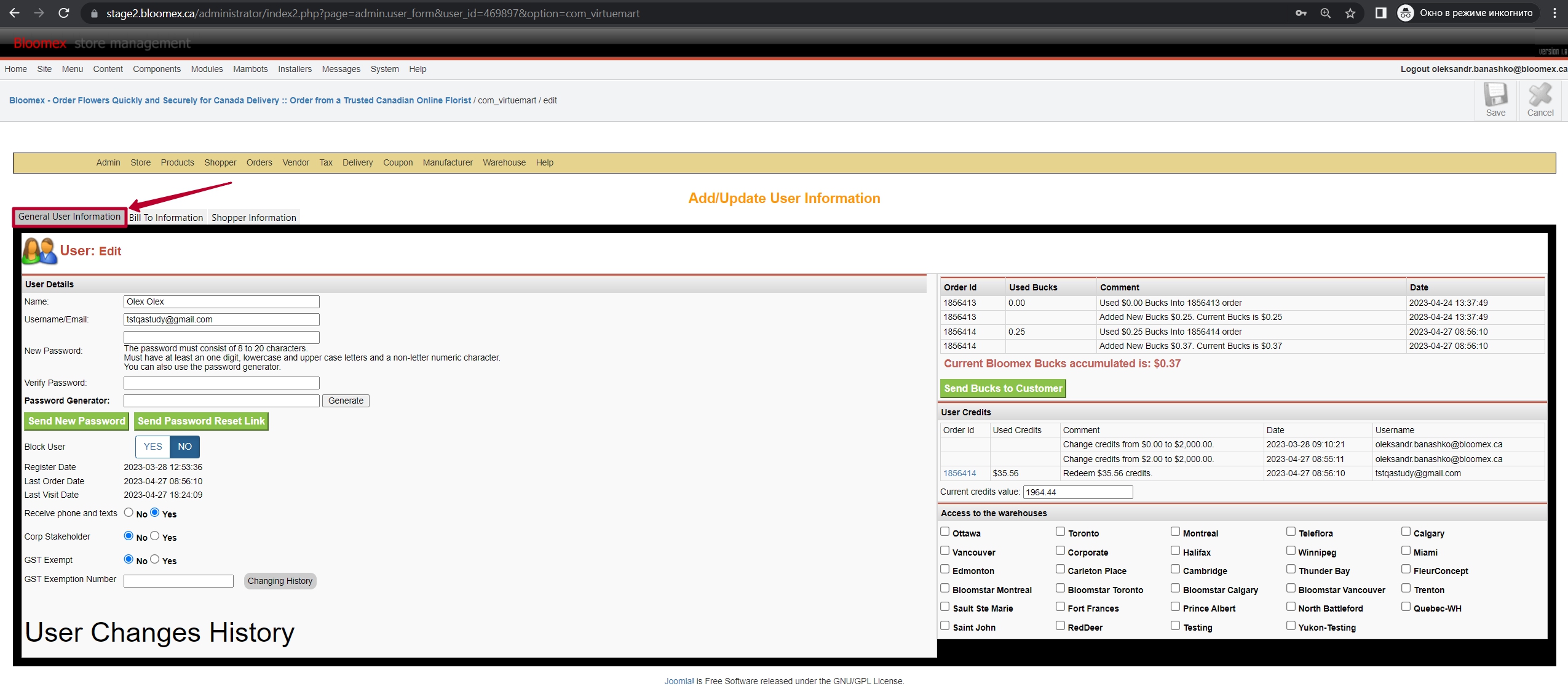
Task: Select No for Corp Stakeholder
Action: click(129, 536)
